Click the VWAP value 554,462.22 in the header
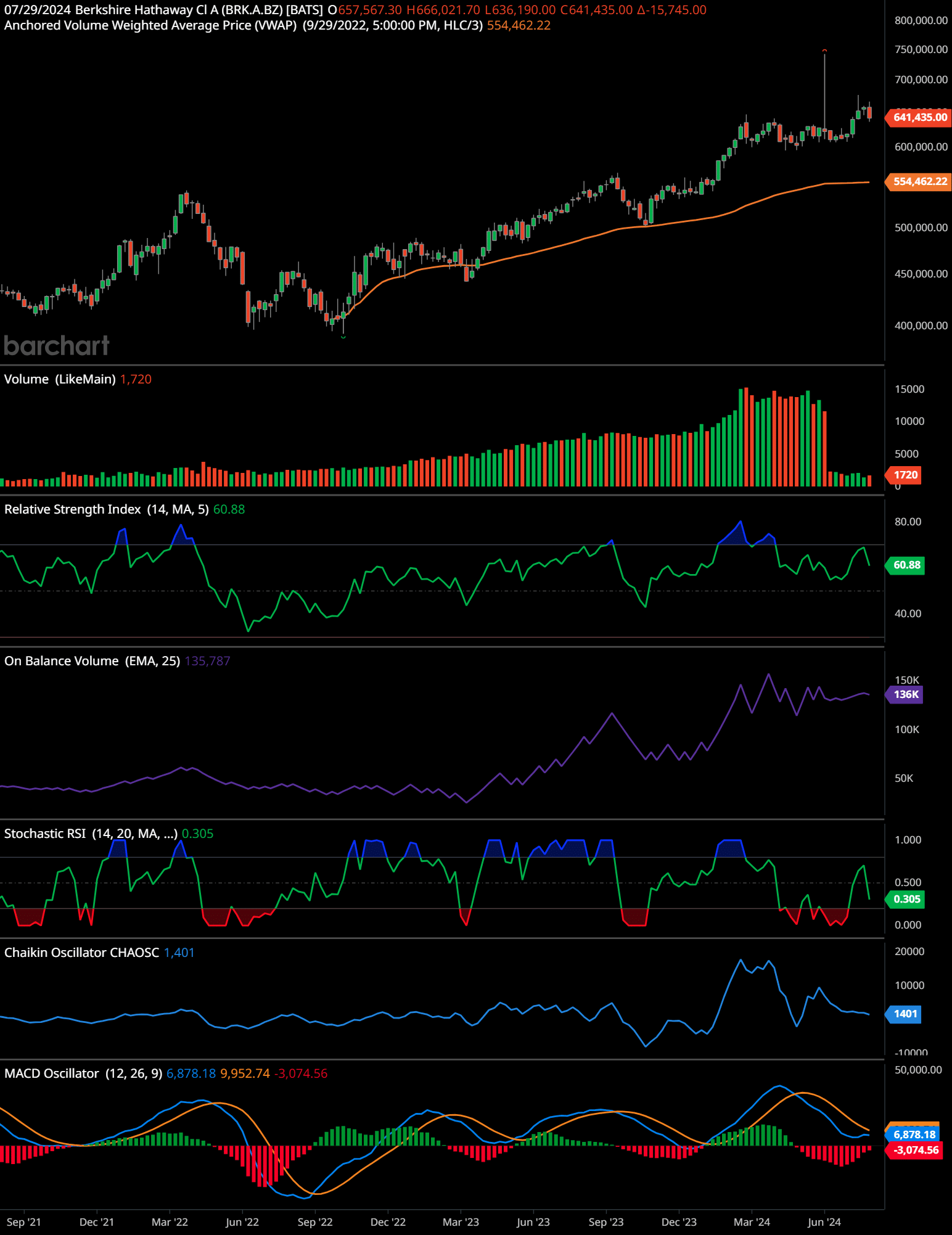Viewport: 952px width, 1235px height. (x=519, y=25)
